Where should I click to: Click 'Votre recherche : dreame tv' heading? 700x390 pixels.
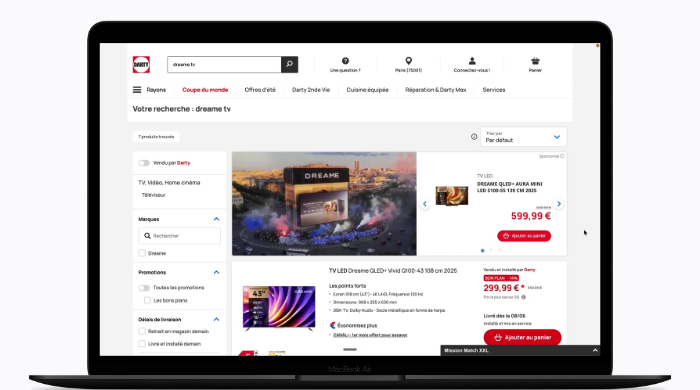182,109
